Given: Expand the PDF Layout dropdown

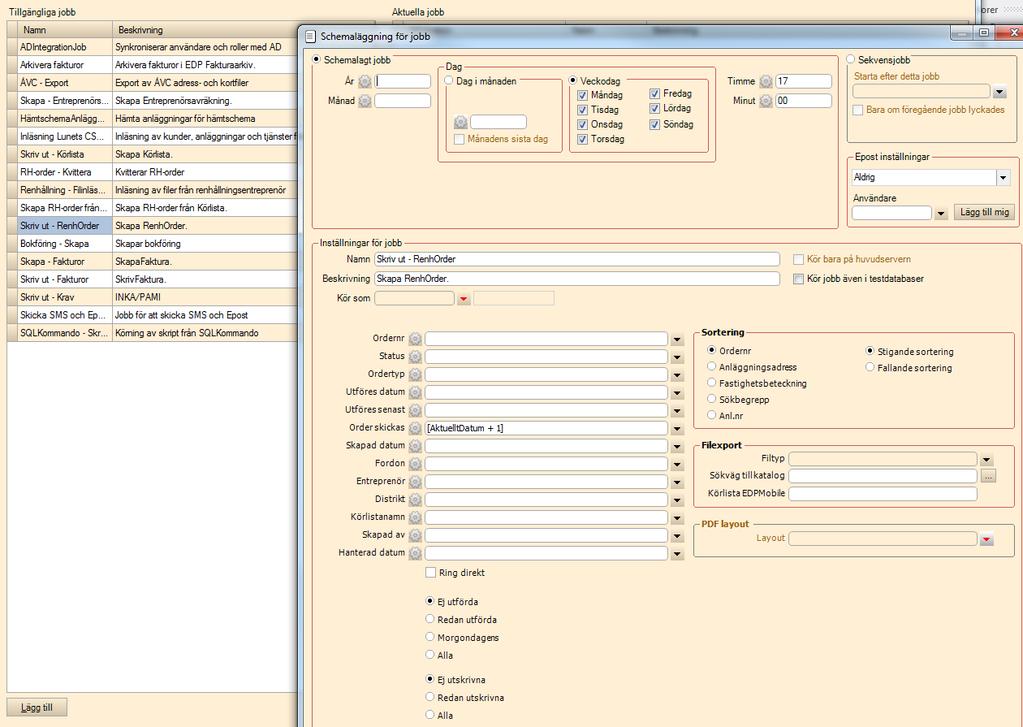Looking at the screenshot, I should click(986, 539).
